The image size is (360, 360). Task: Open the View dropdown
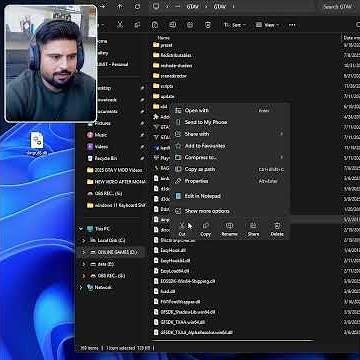pyautogui.click(x=269, y=25)
